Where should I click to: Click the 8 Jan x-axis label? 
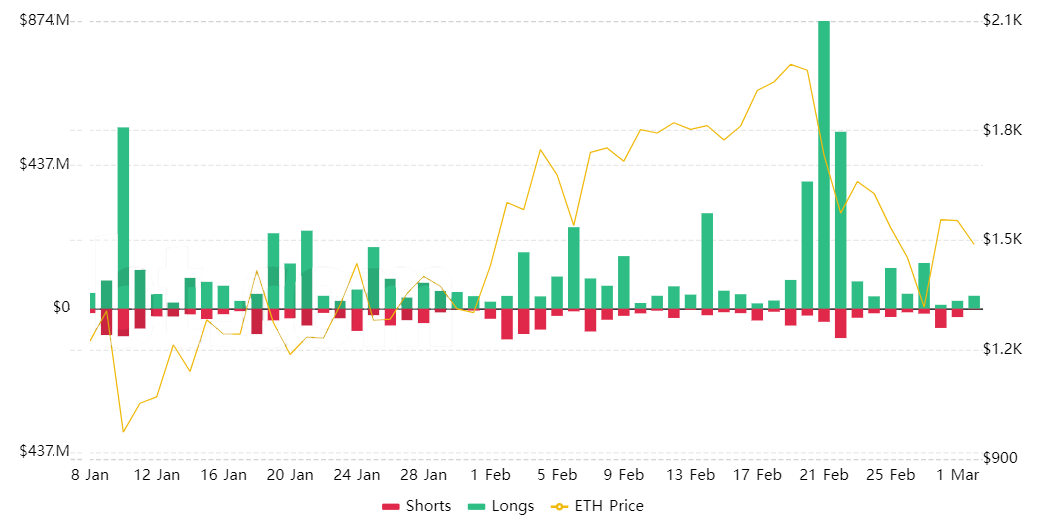point(90,475)
